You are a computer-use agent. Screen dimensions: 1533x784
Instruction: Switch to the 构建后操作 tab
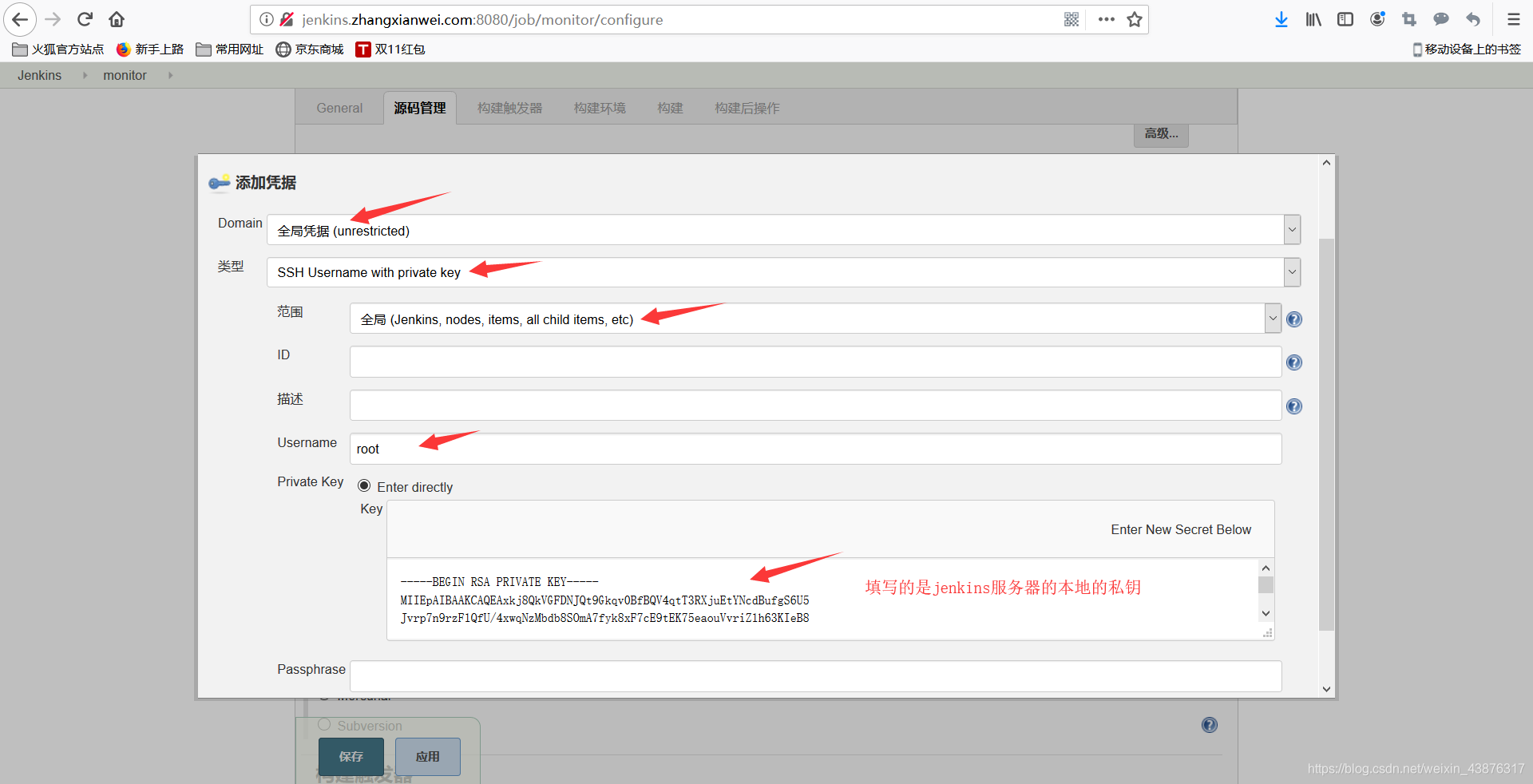(x=747, y=108)
